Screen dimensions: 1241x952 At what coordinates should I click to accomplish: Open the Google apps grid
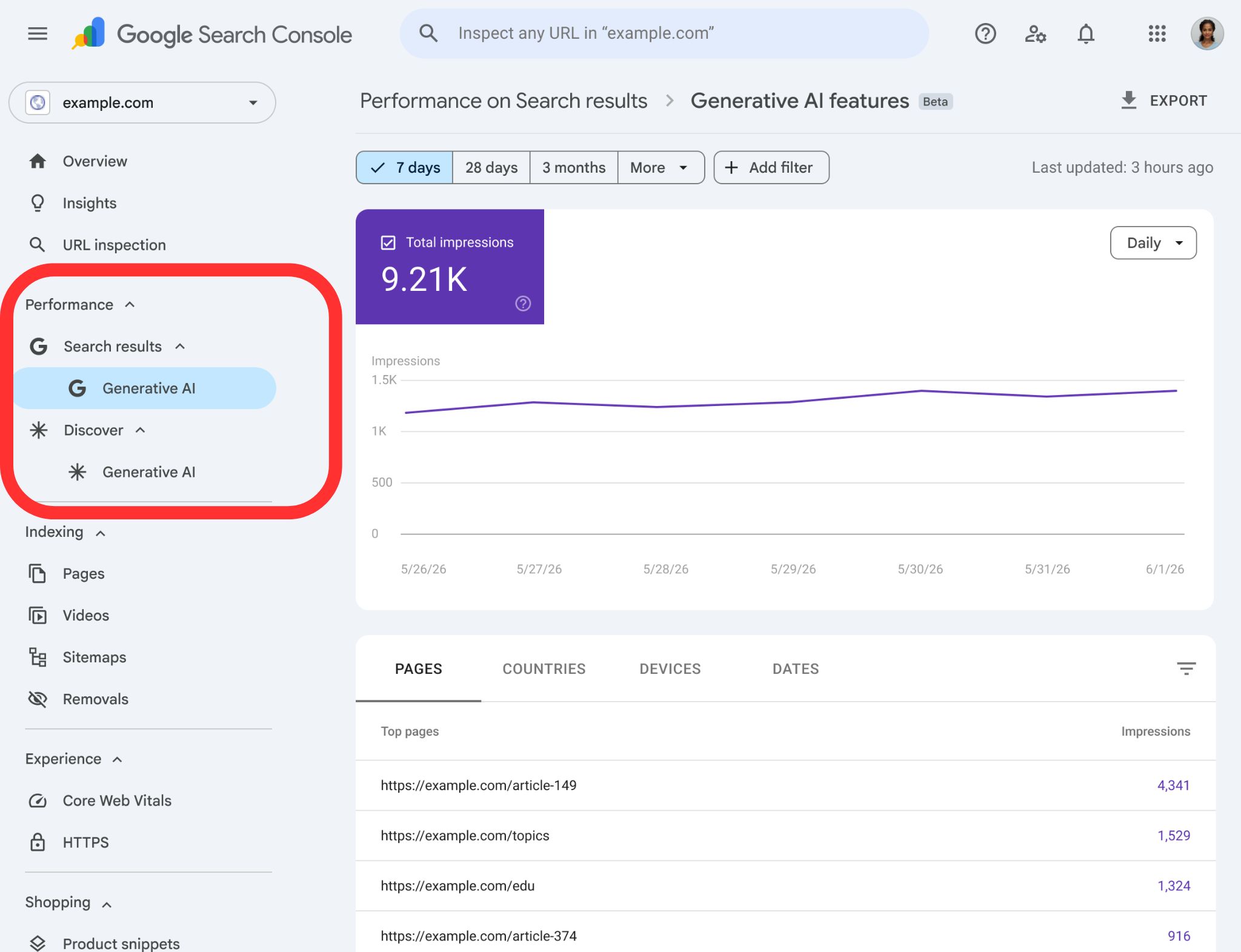1157,34
